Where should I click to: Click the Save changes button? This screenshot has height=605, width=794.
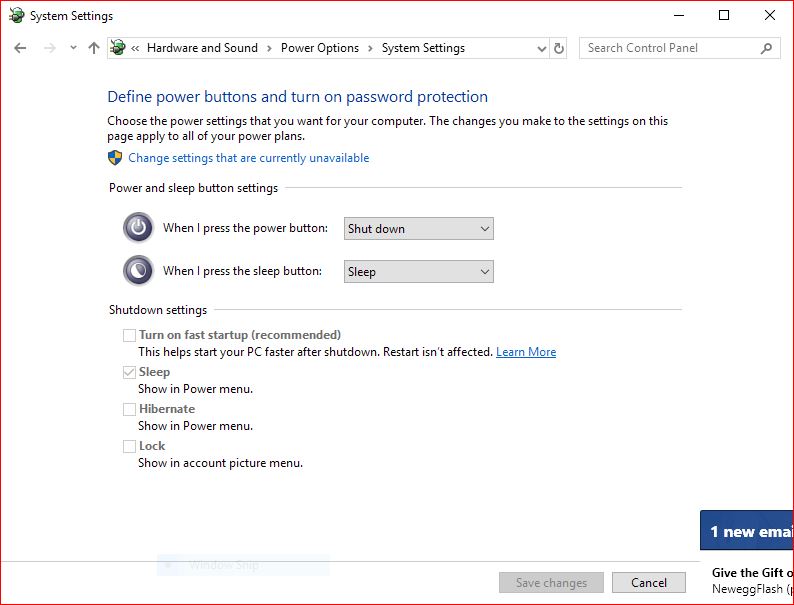click(551, 583)
